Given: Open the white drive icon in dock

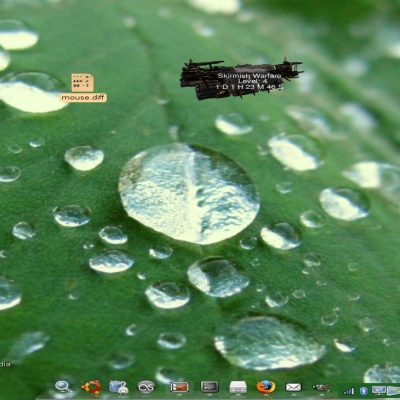Looking at the screenshot, I should [x=238, y=387].
